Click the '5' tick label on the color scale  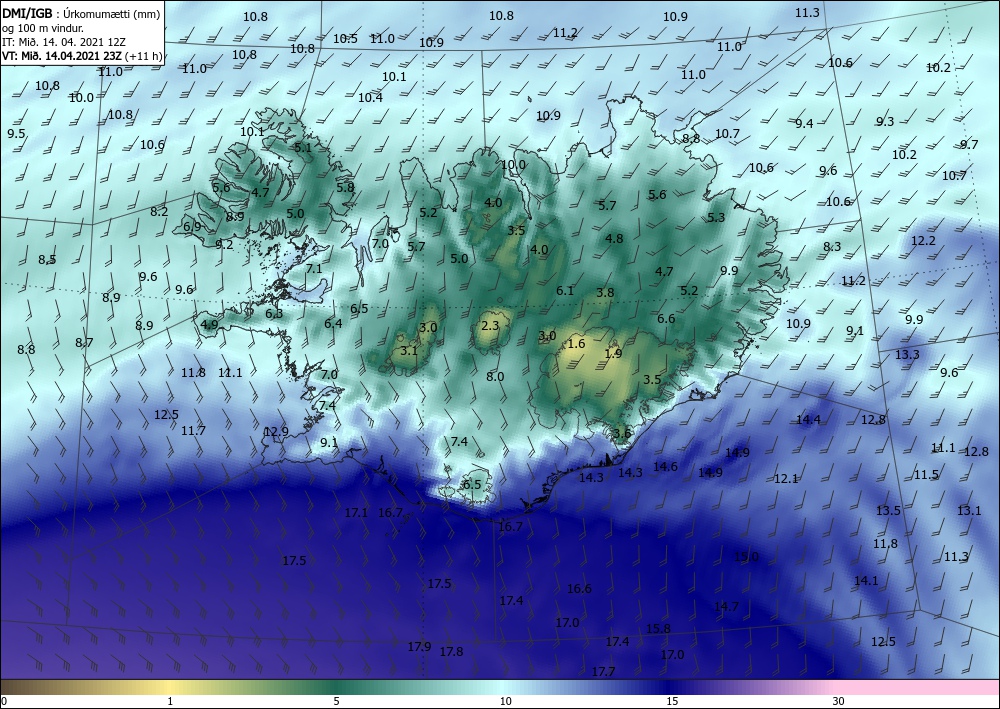point(336,701)
